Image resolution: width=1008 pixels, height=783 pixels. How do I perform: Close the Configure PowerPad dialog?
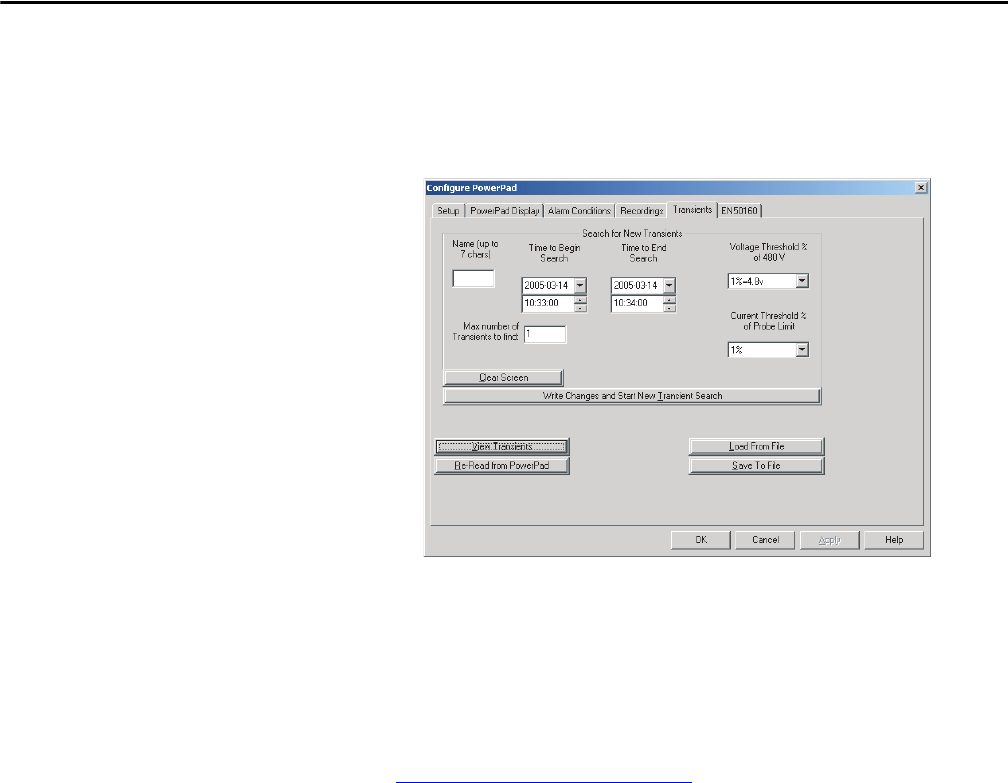(921, 188)
